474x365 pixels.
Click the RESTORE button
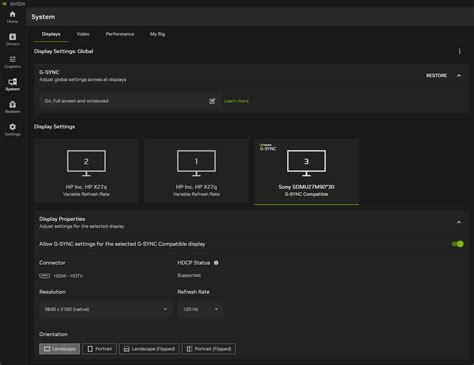436,76
